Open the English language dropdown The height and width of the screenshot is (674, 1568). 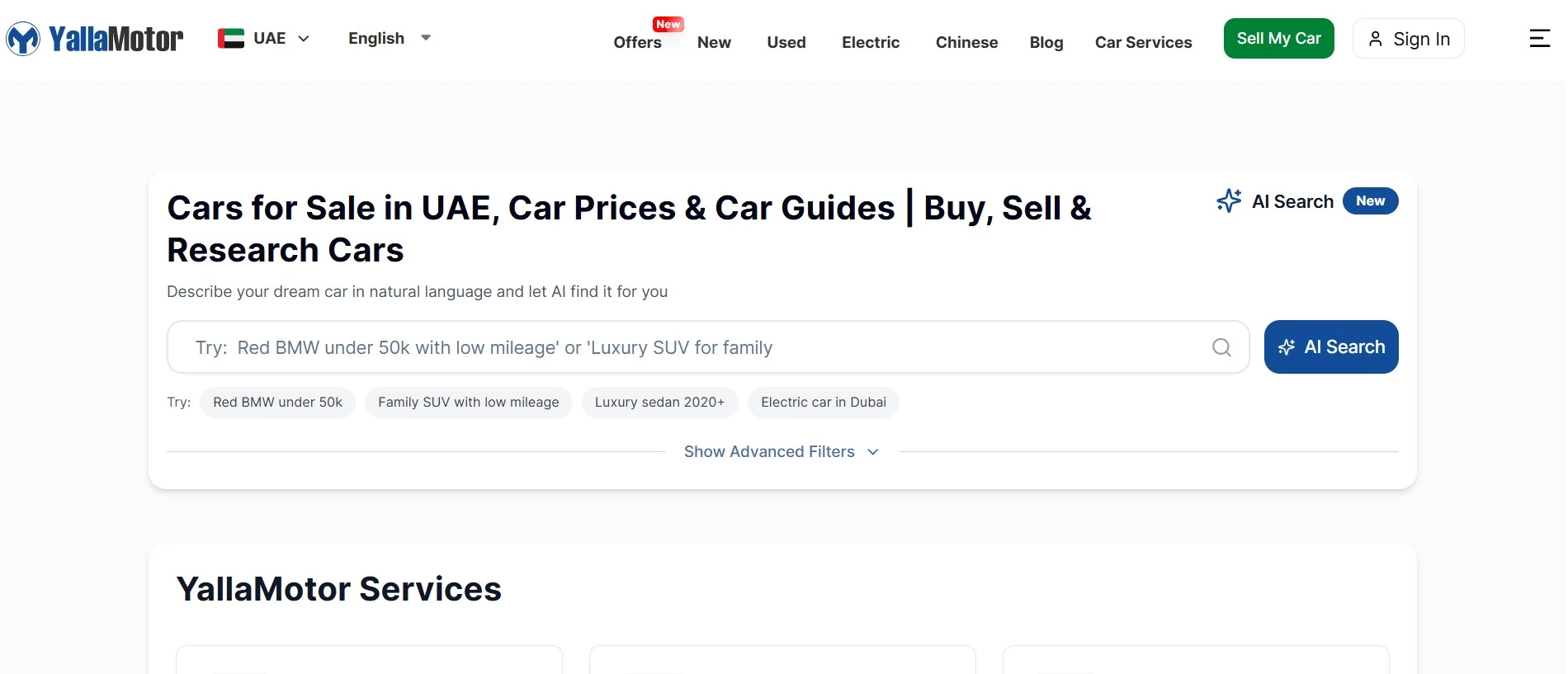point(390,39)
